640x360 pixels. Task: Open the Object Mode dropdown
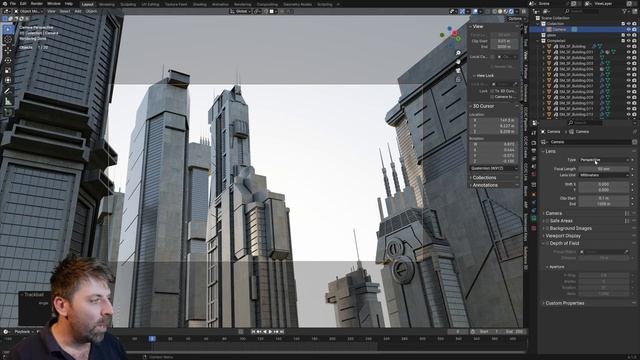point(28,11)
